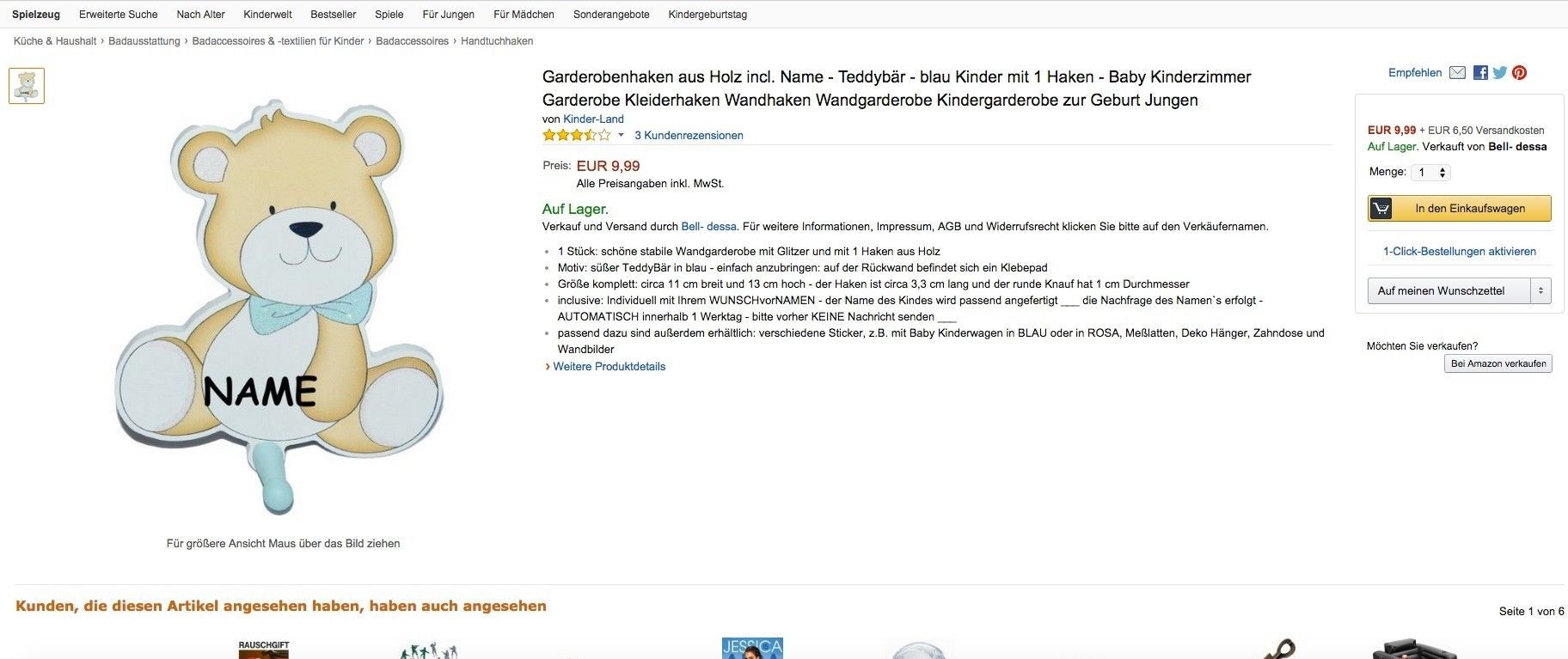
Task: Select the teddy bear product thumbnail
Action: click(27, 86)
